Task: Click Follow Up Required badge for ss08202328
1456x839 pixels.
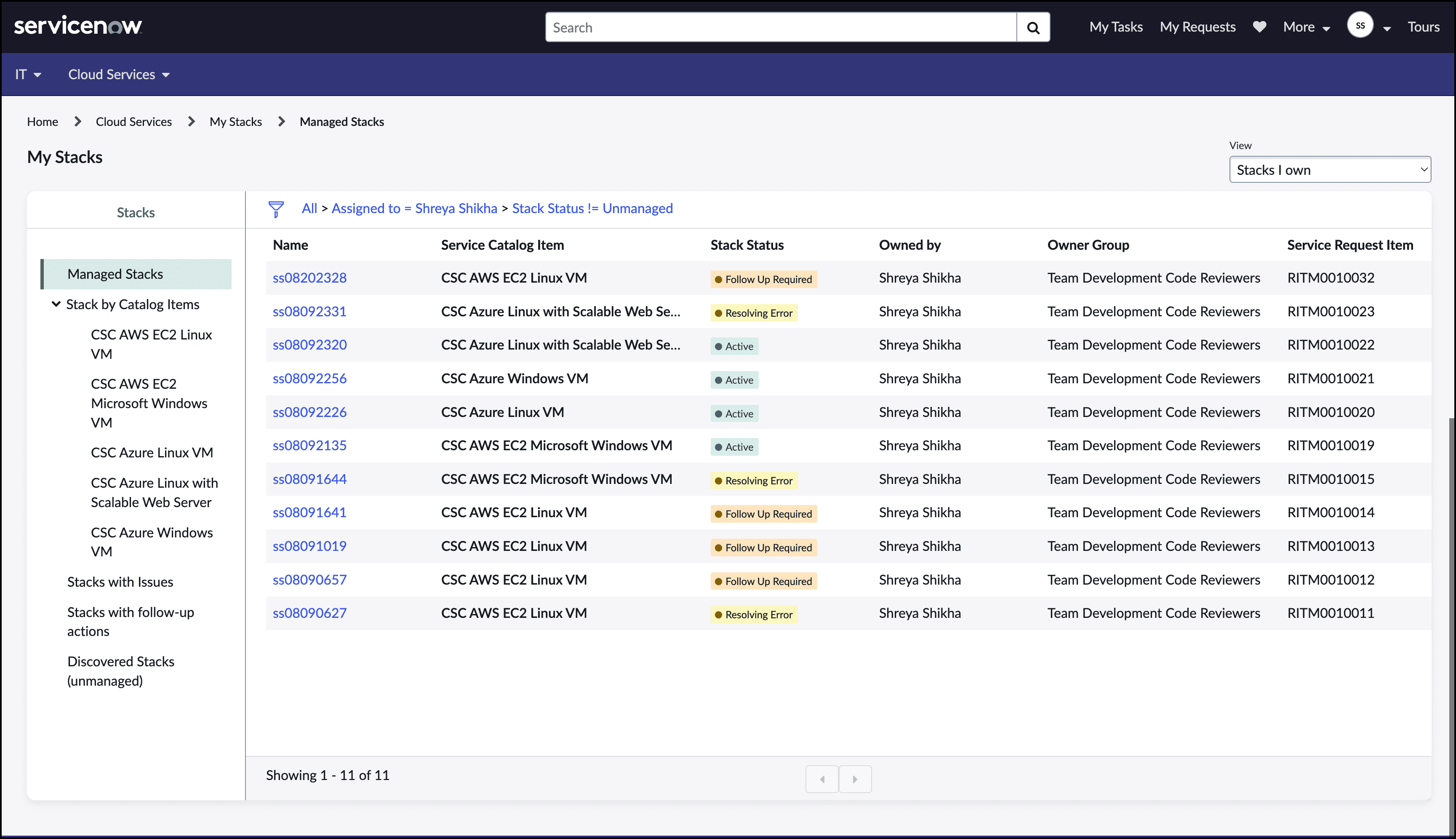Action: pyautogui.click(x=763, y=280)
